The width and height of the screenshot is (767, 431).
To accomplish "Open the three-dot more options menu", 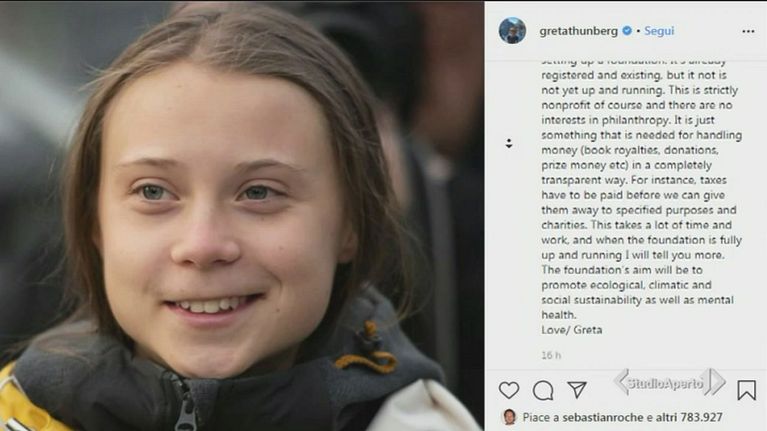I will 747,31.
